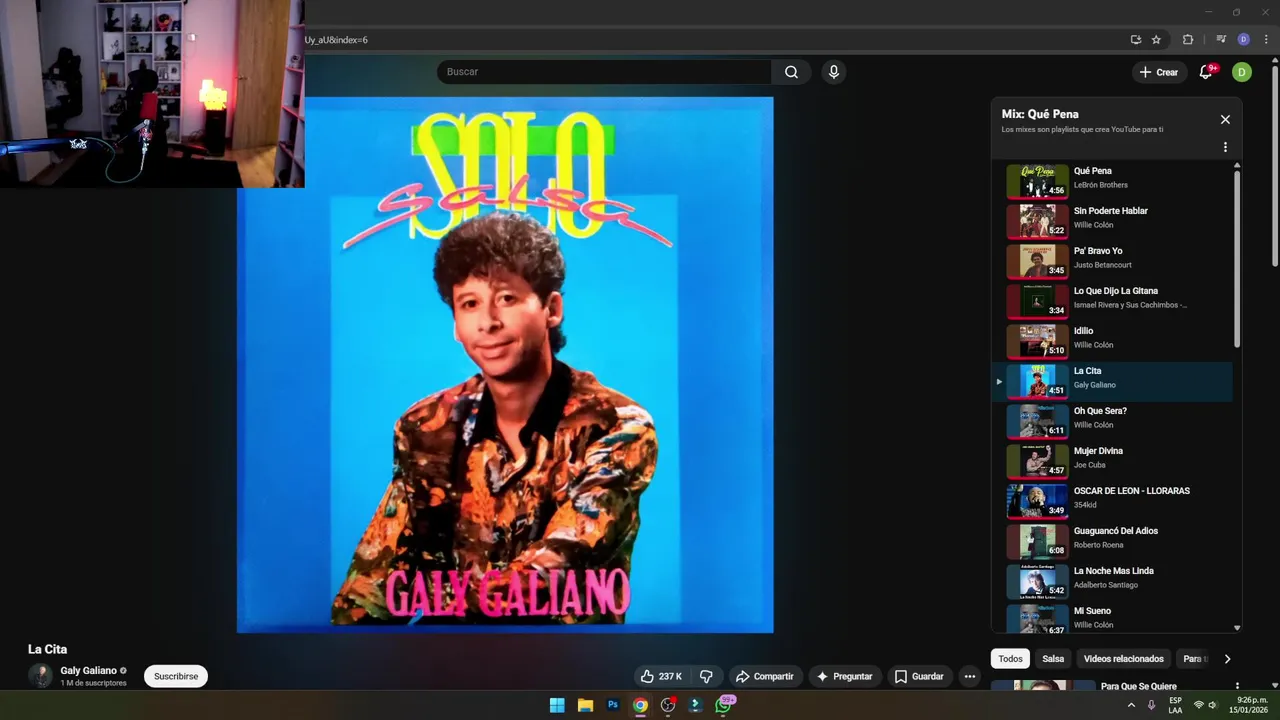Open Chrome media controls icon
This screenshot has width=1280, height=720.
point(1221,40)
